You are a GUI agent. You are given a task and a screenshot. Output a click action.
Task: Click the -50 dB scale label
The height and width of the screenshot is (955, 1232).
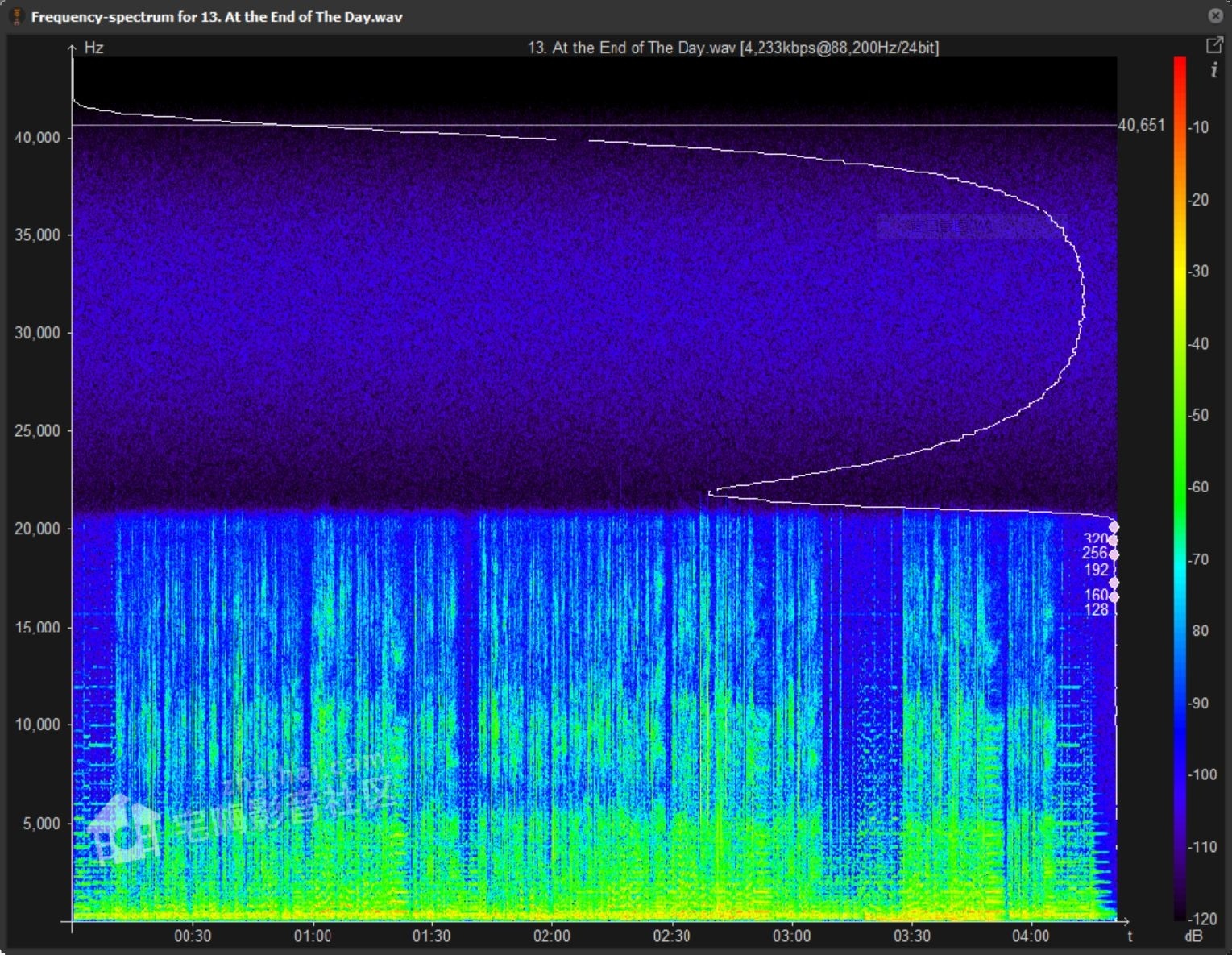tap(1199, 415)
